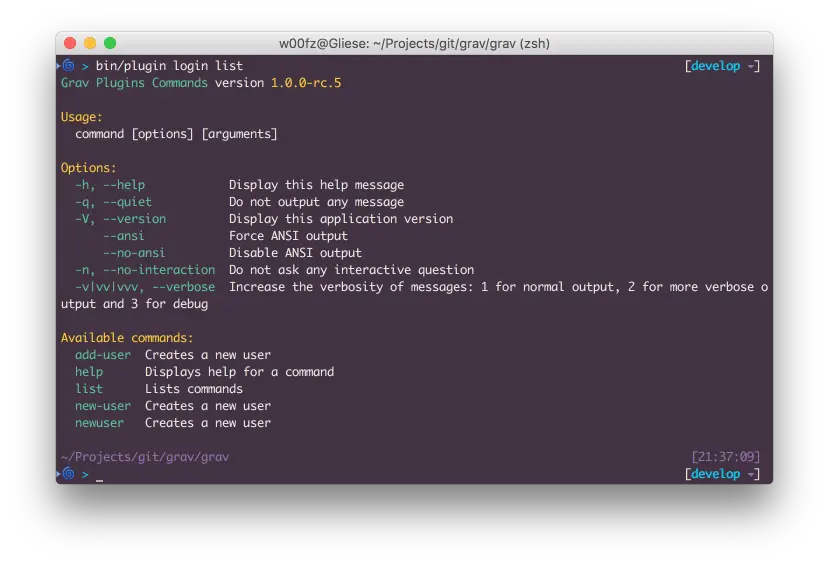Zoom the terminal with green button

click(110, 43)
